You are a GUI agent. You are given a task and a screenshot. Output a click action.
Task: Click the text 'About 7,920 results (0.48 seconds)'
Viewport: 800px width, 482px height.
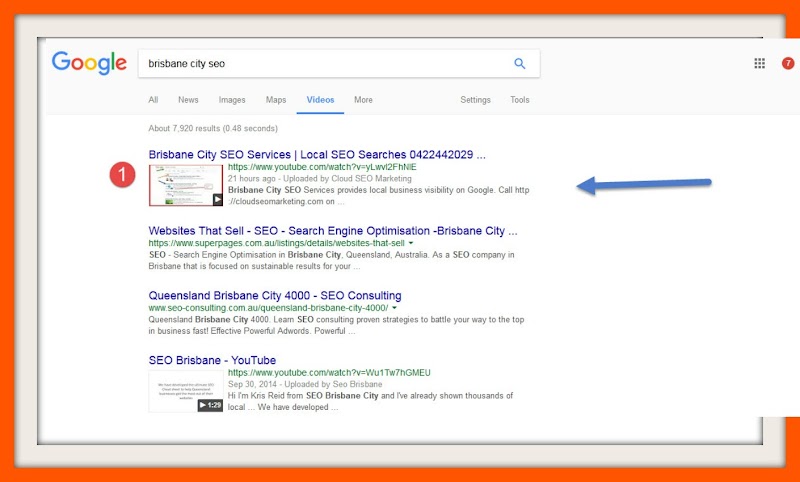[x=213, y=129]
